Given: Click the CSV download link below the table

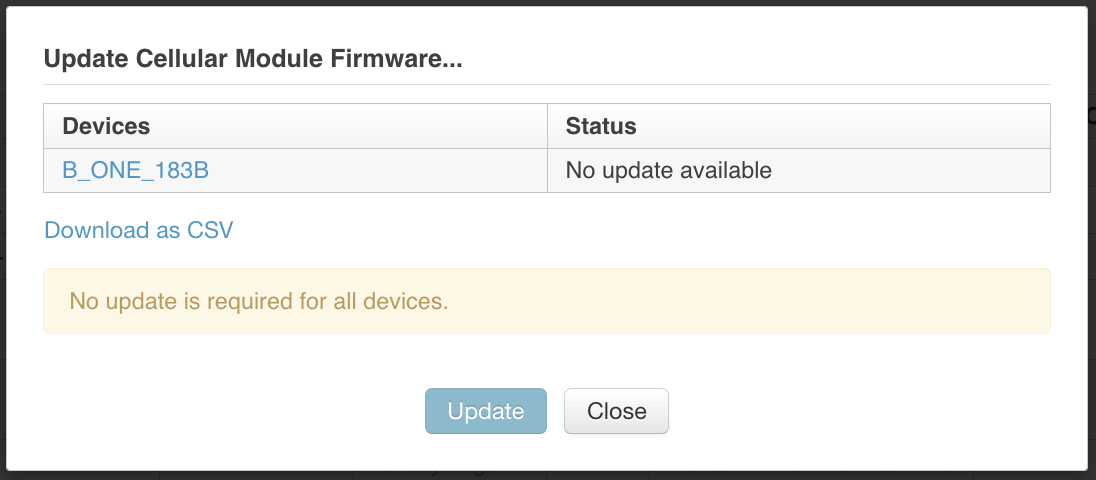Looking at the screenshot, I should point(139,230).
